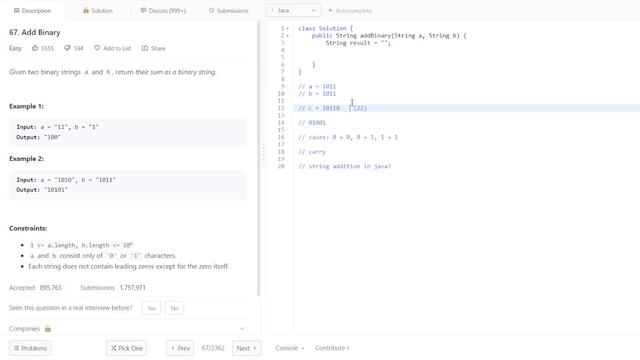The height and width of the screenshot is (360, 640).
Task: Open the Solution tab
Action: 98,11
